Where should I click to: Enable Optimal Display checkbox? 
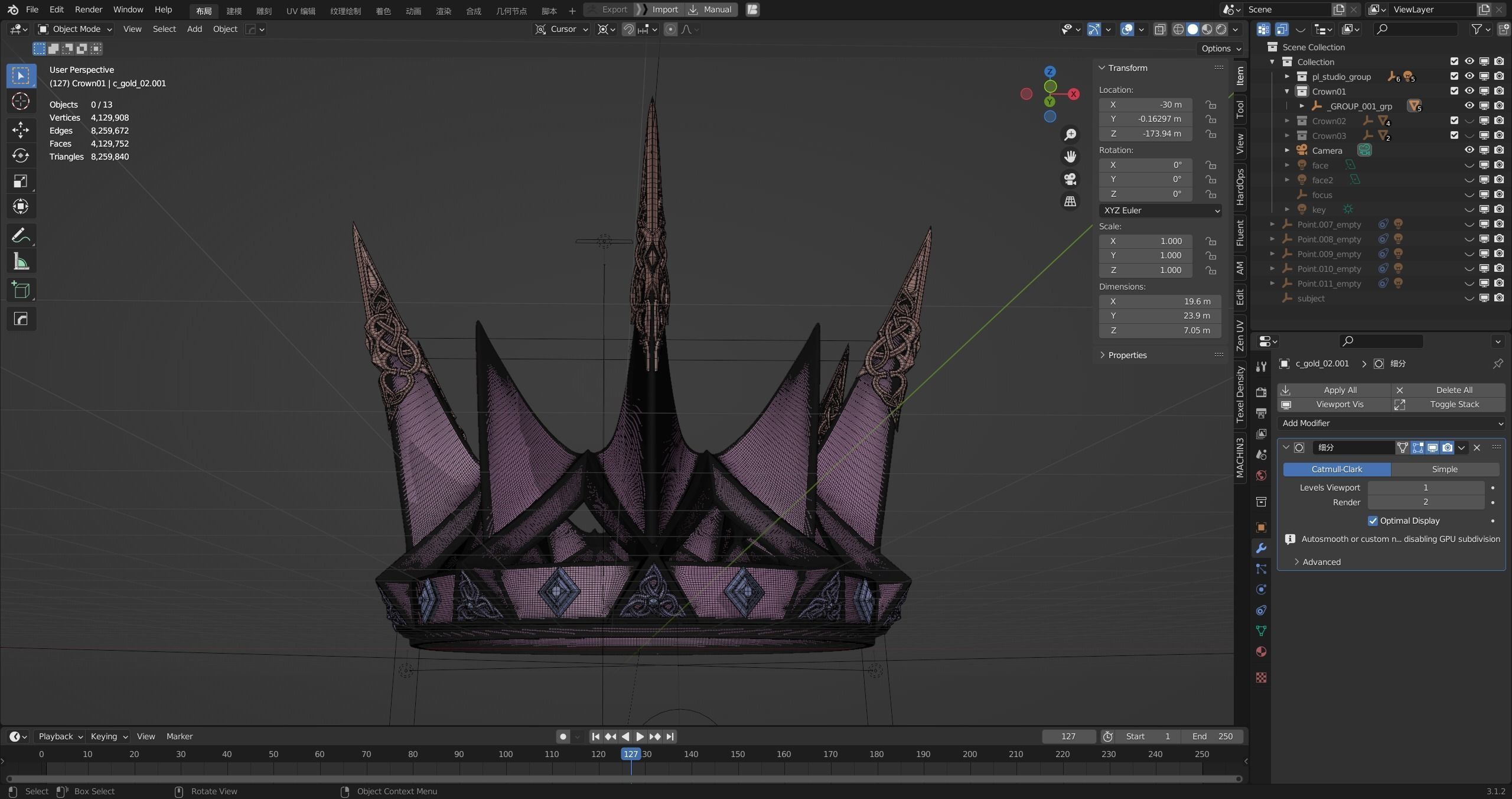click(x=1373, y=521)
